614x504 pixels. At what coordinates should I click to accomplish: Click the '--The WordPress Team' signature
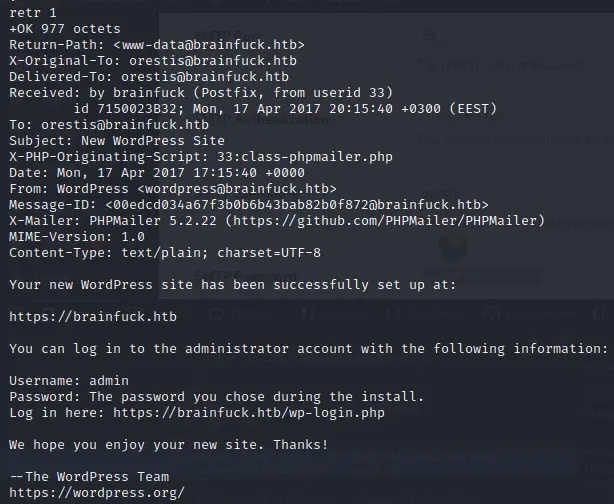pos(89,477)
